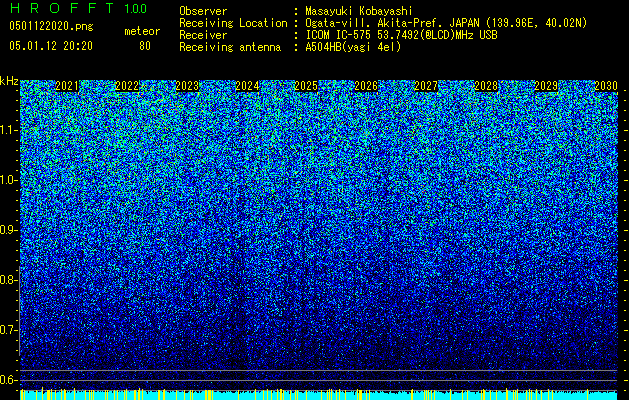
Task: Click the 2021 time marker label
Action: [67, 86]
